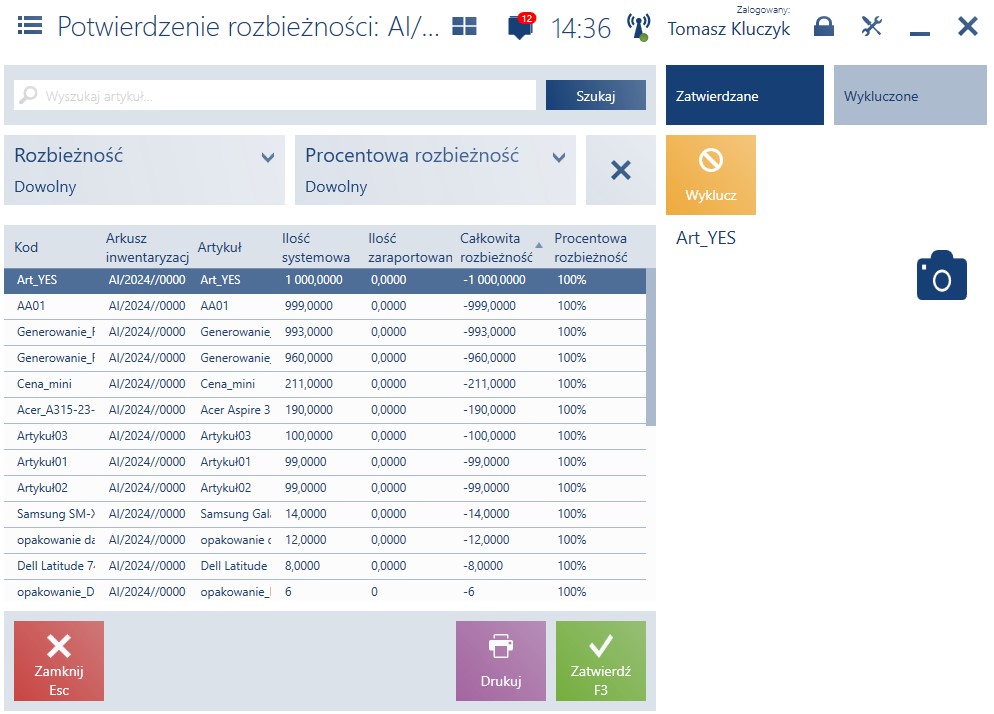Select the row with discrepancy -12,0000

click(325, 540)
